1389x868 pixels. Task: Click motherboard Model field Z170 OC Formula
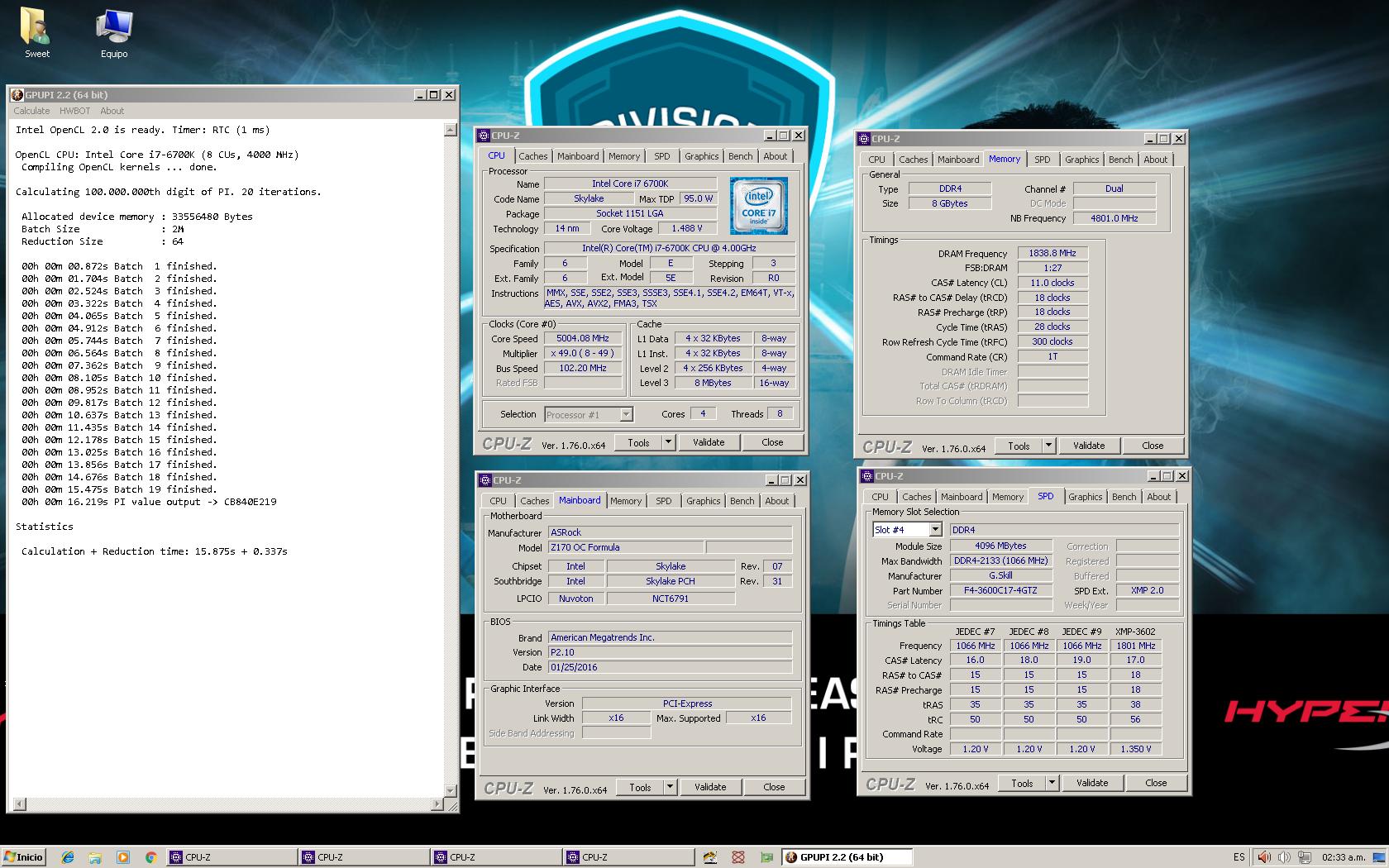[x=626, y=547]
